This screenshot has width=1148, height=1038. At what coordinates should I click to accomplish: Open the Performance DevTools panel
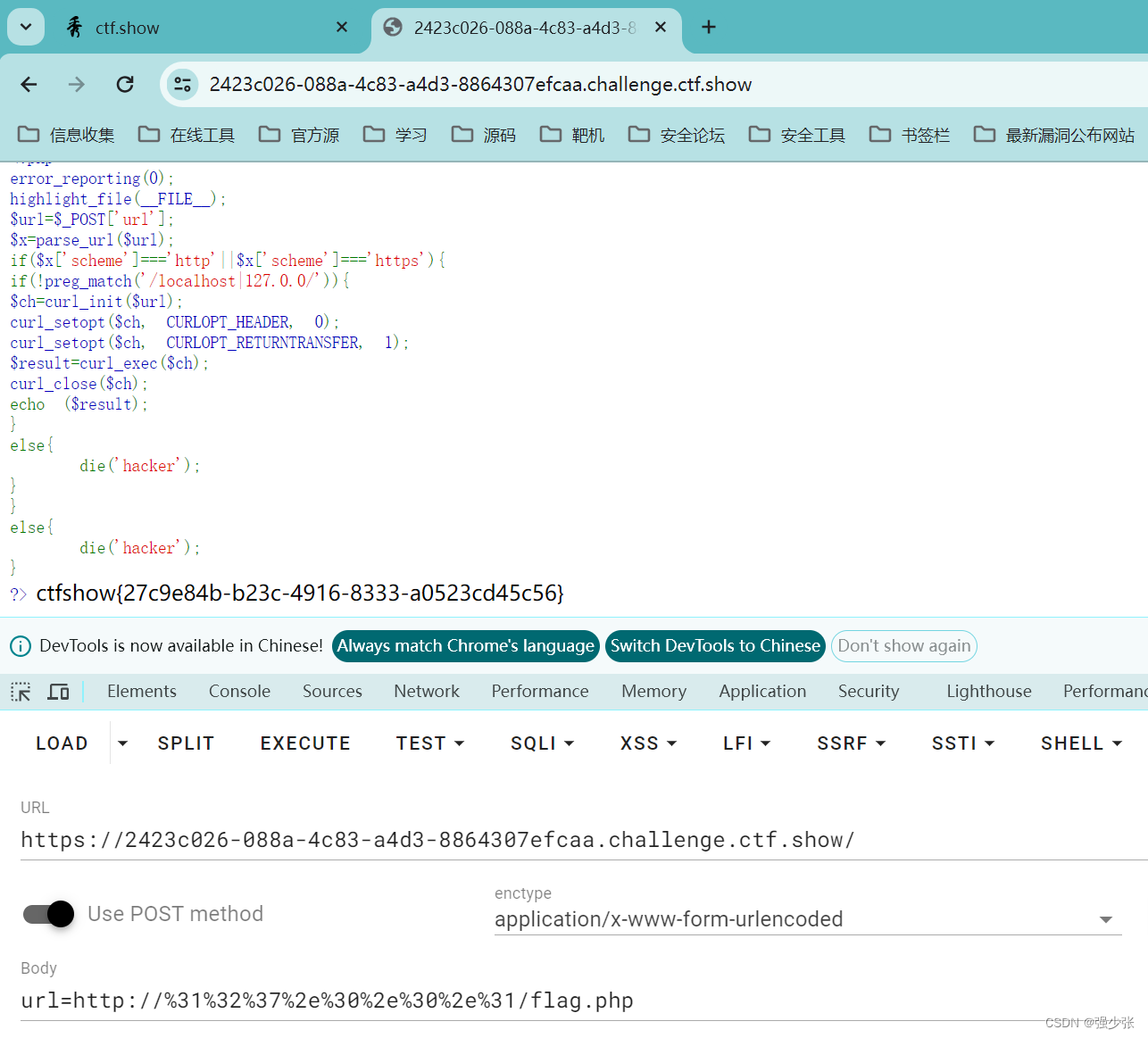click(540, 692)
